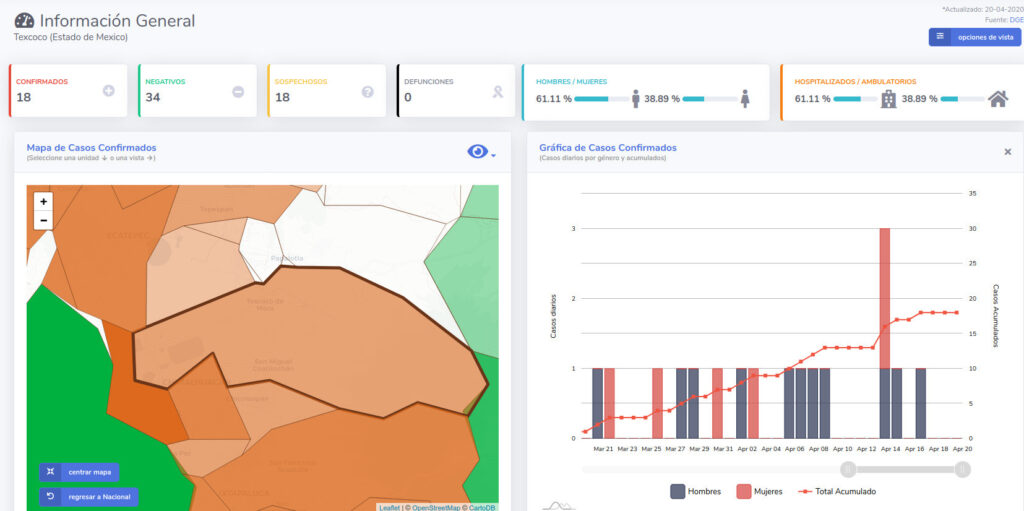The image size is (1024, 511).
Task: Click the male figure icon for Hombres
Action: point(636,99)
